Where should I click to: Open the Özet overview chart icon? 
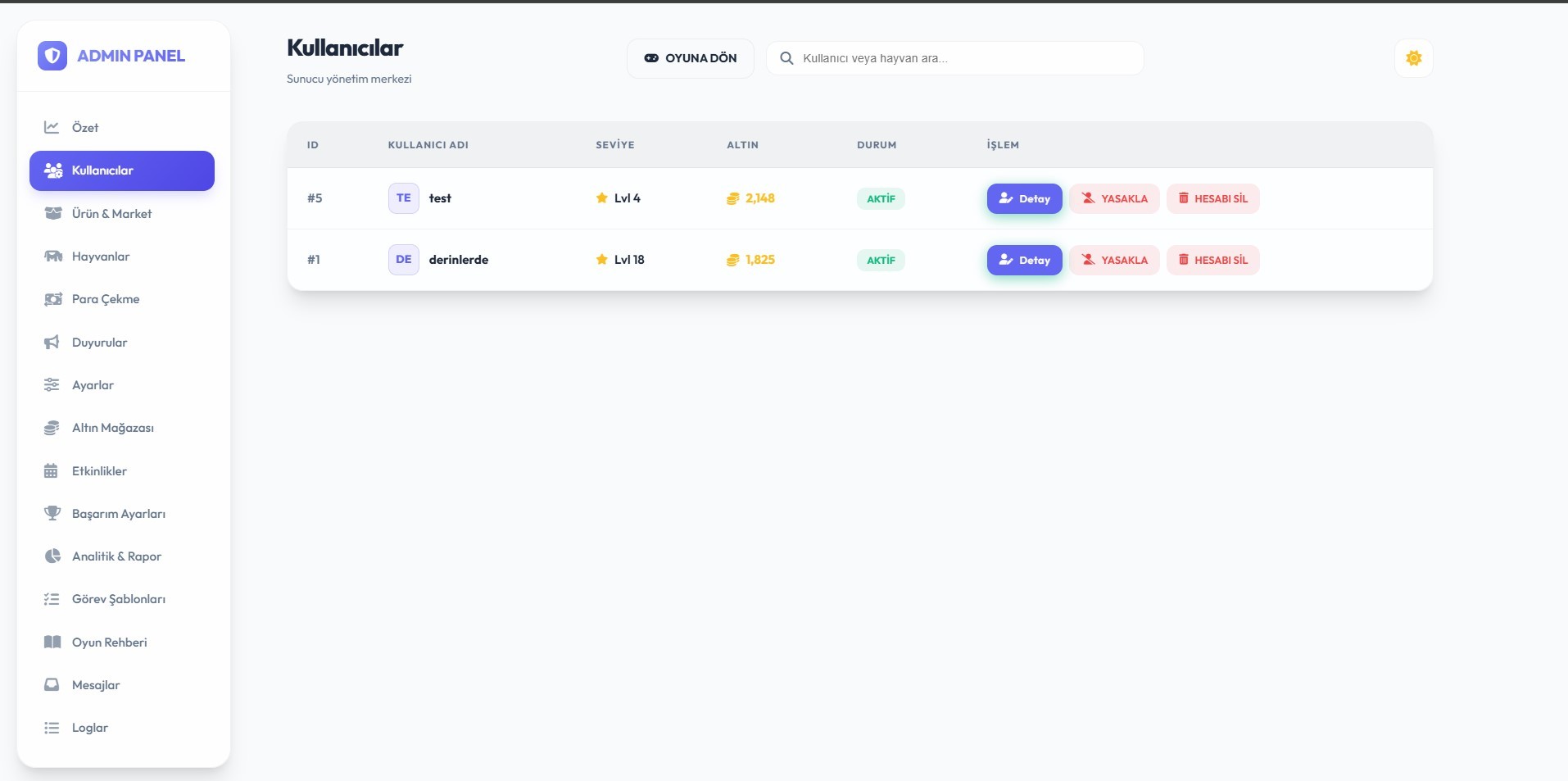click(52, 127)
